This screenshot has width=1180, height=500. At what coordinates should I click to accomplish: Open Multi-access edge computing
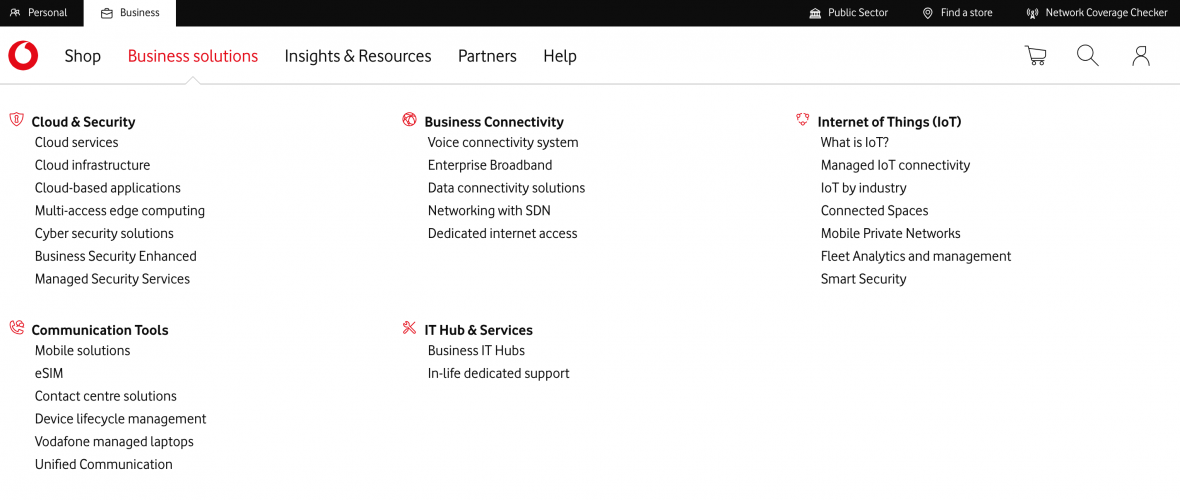click(120, 211)
